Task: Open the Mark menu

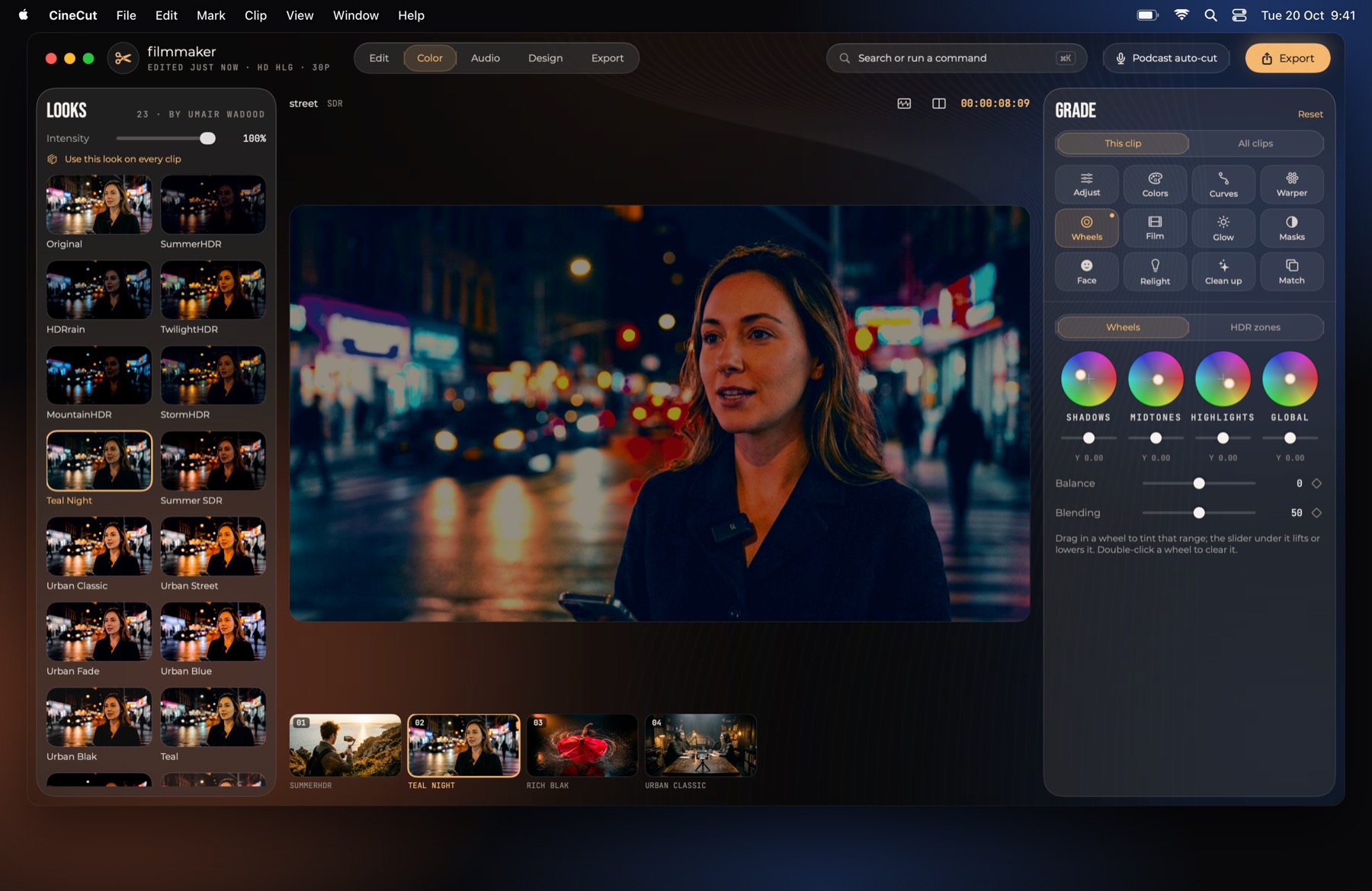Action: (x=211, y=15)
